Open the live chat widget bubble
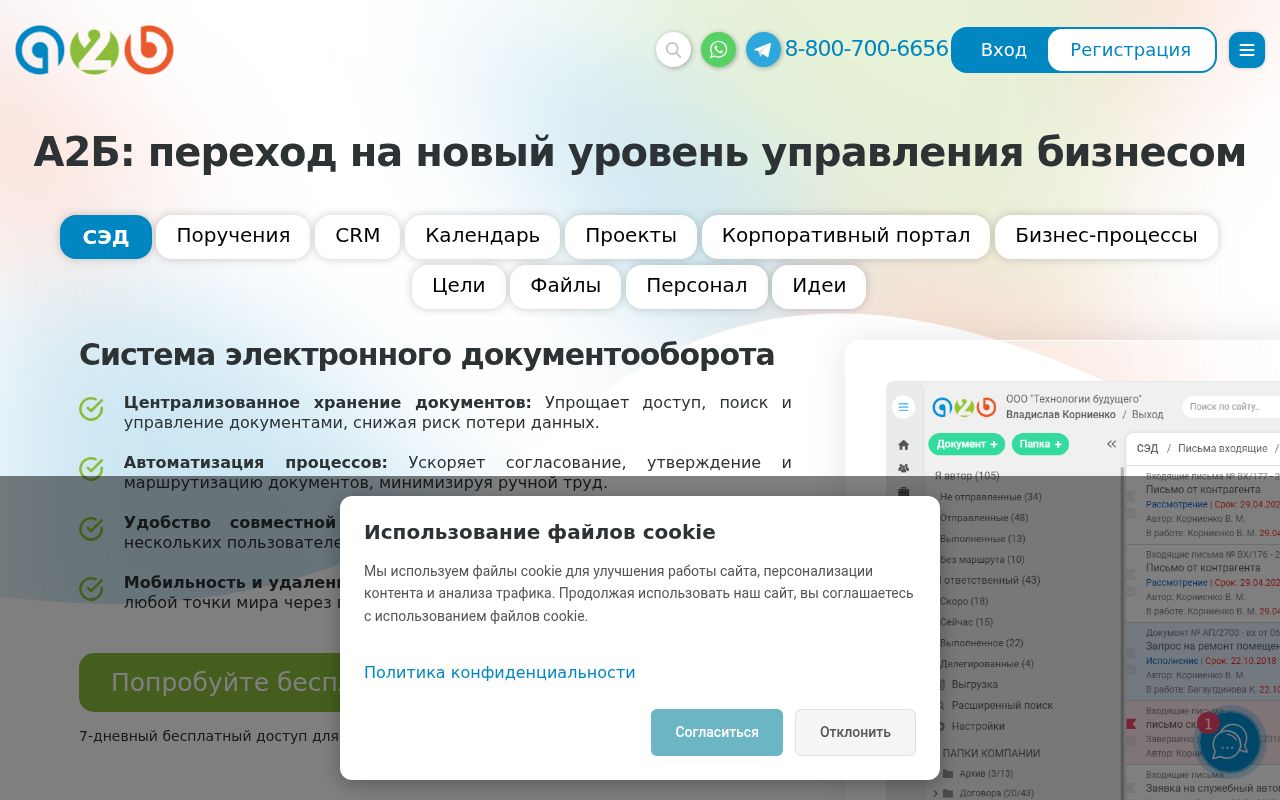 1229,743
